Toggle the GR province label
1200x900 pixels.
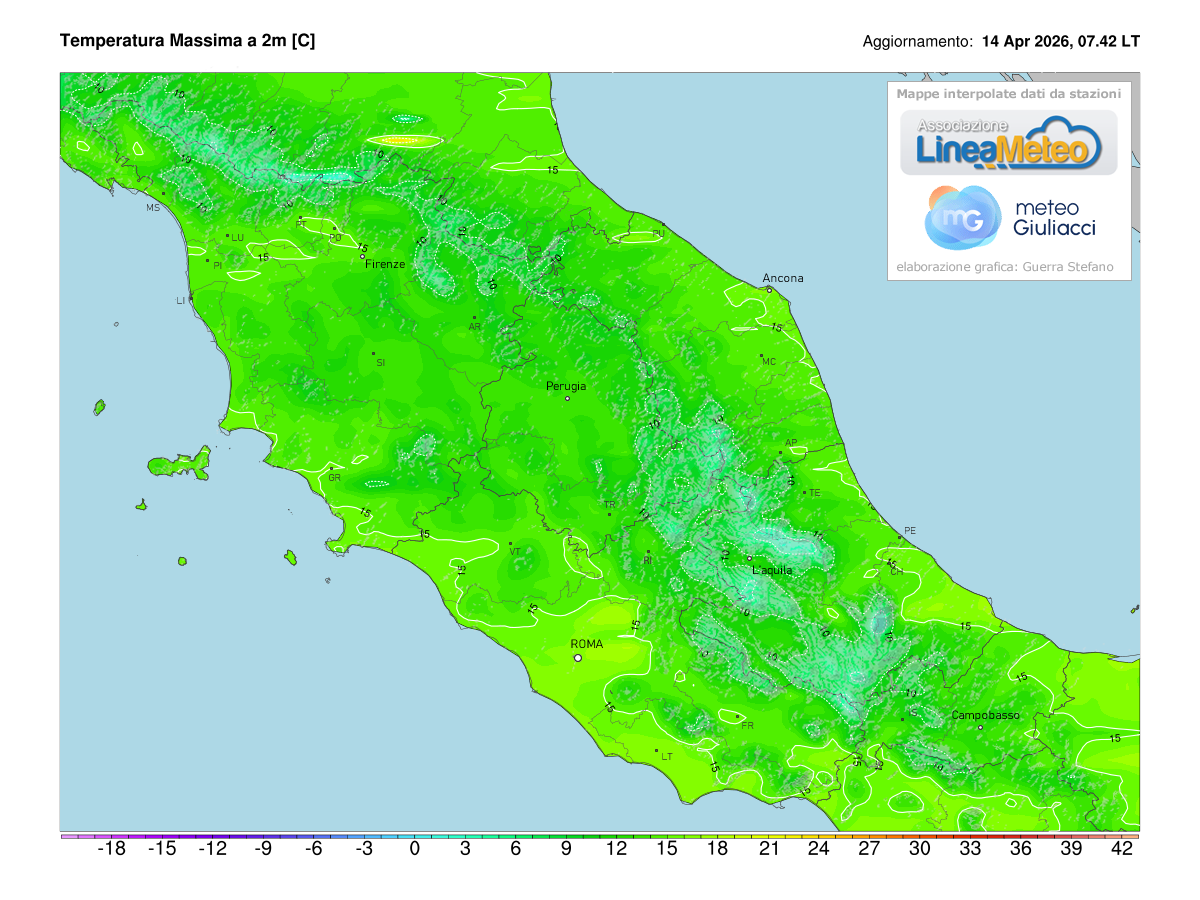point(333,478)
